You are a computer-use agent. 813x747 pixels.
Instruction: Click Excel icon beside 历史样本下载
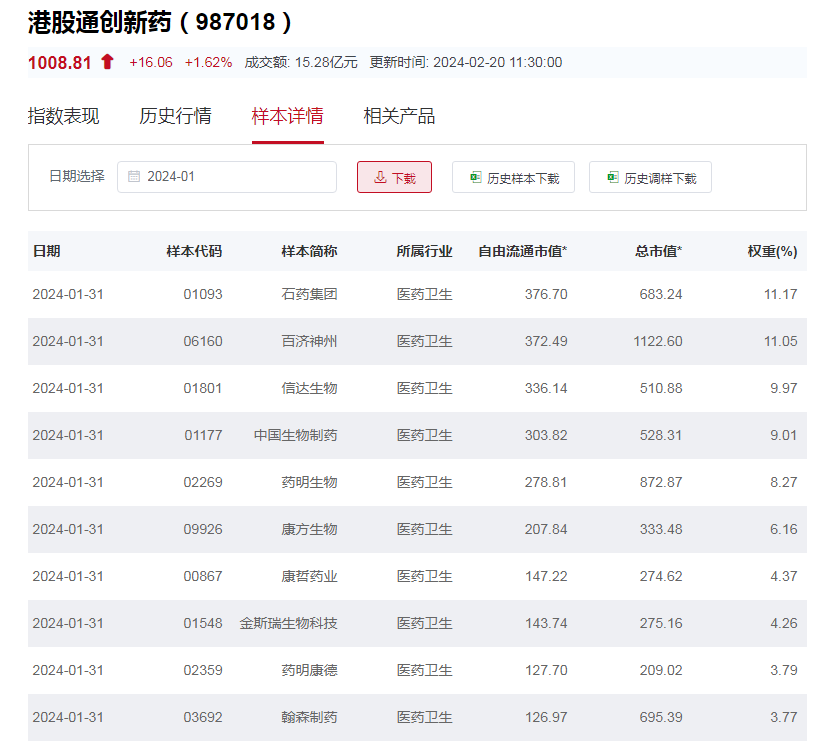[475, 177]
